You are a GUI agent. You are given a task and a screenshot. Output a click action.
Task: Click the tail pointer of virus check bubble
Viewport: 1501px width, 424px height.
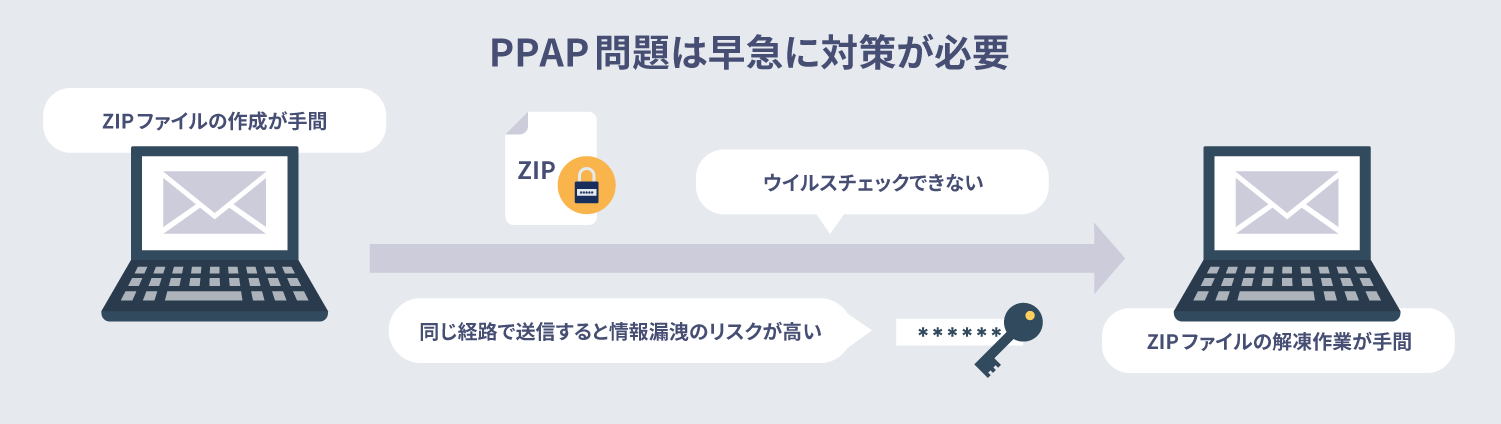coord(829,223)
